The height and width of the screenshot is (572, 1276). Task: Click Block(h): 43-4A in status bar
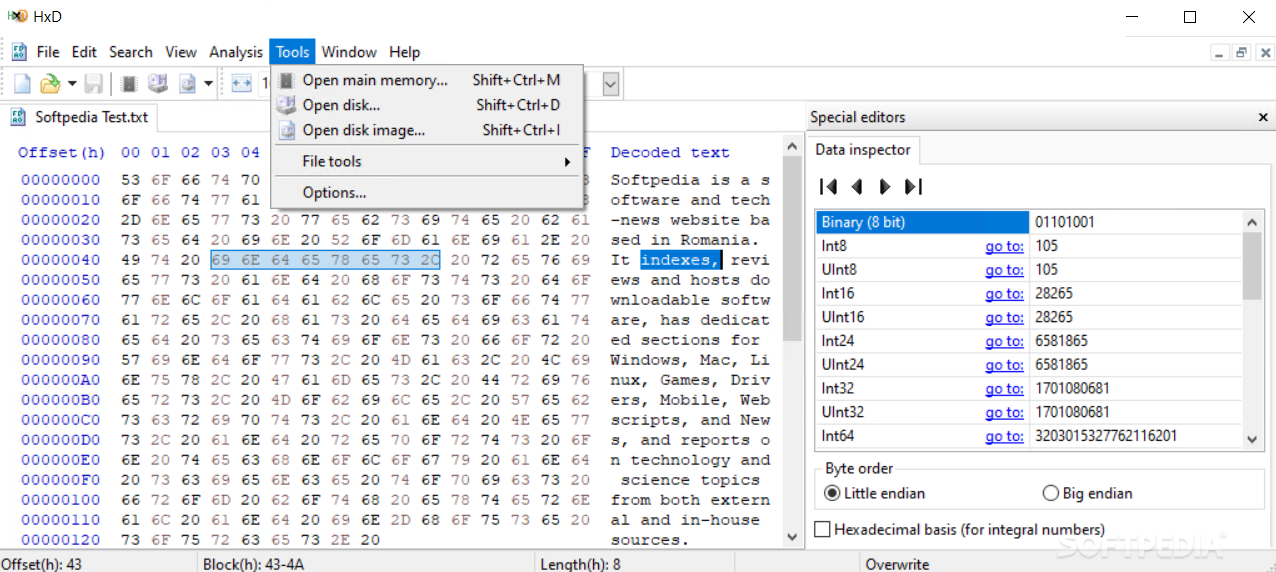(253, 564)
